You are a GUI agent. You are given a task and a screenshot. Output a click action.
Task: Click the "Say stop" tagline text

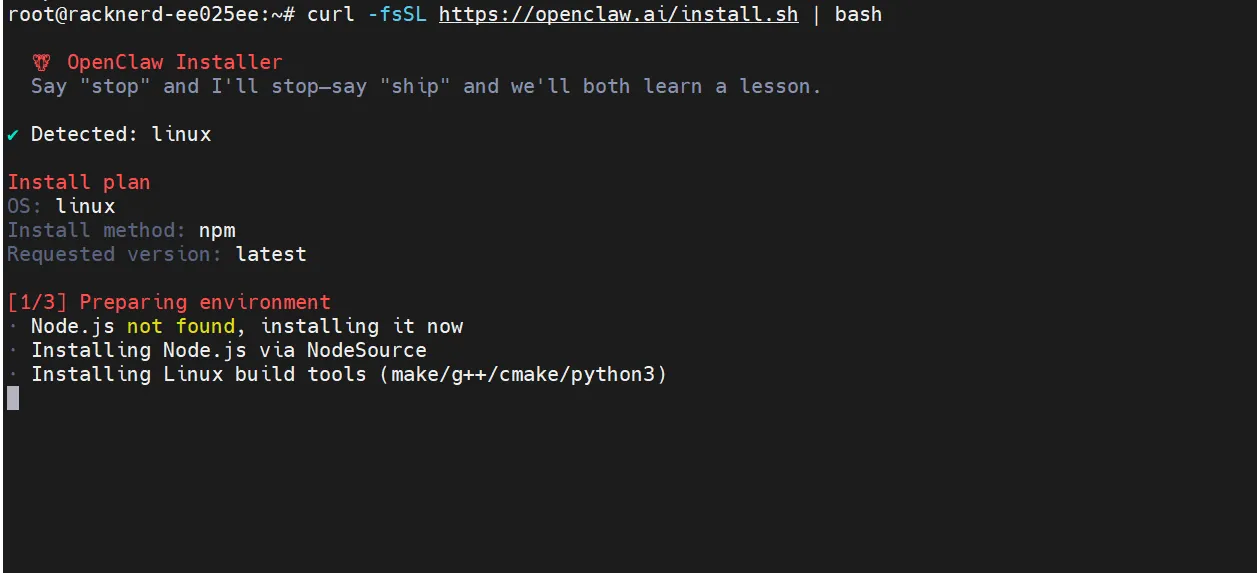[x=426, y=86]
